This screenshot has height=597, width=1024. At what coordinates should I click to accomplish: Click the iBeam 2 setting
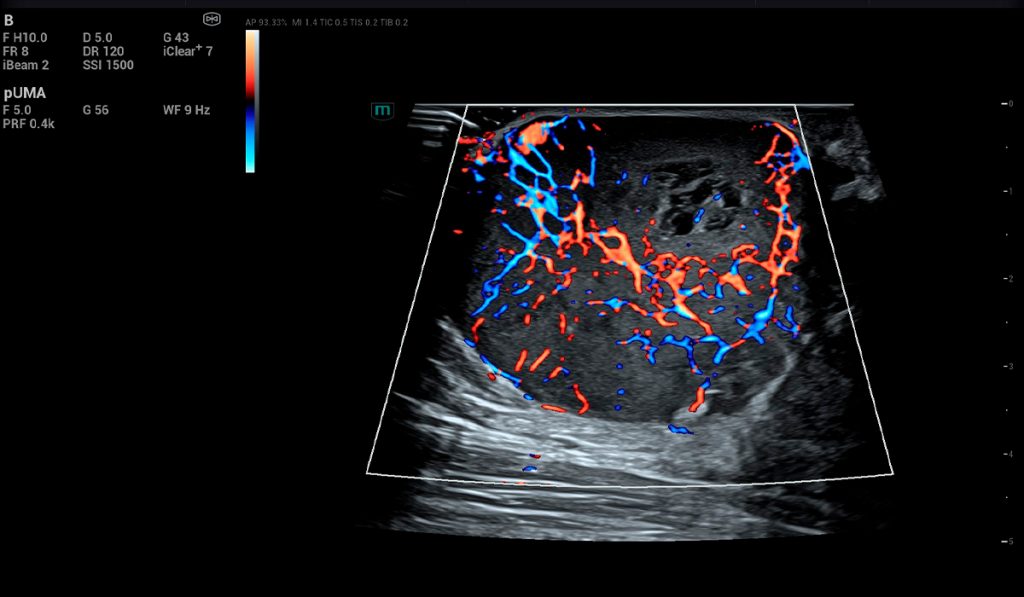tap(26, 65)
